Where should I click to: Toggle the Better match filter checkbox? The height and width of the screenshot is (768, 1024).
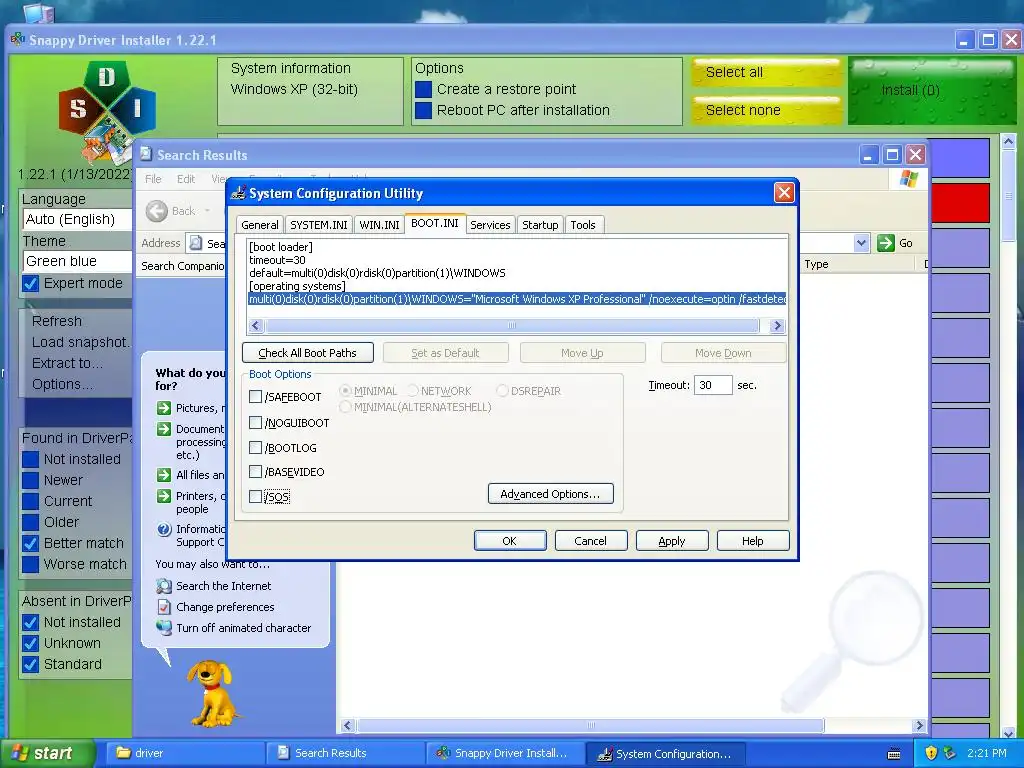click(30, 543)
